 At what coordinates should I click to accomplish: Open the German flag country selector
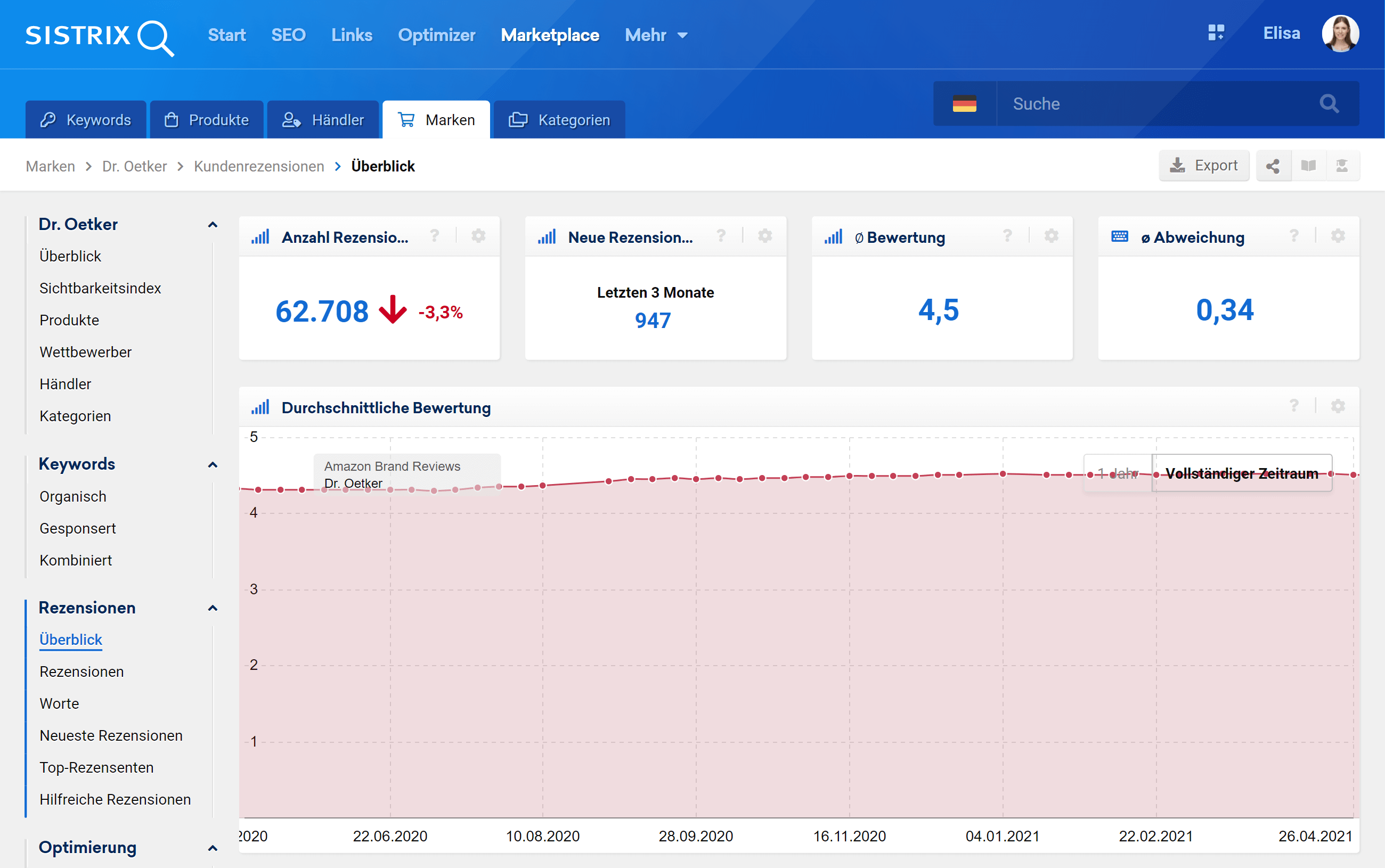coord(964,104)
